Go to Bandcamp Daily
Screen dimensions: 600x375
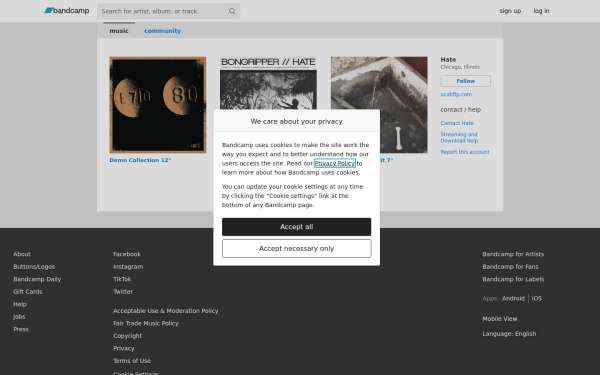[37, 279]
